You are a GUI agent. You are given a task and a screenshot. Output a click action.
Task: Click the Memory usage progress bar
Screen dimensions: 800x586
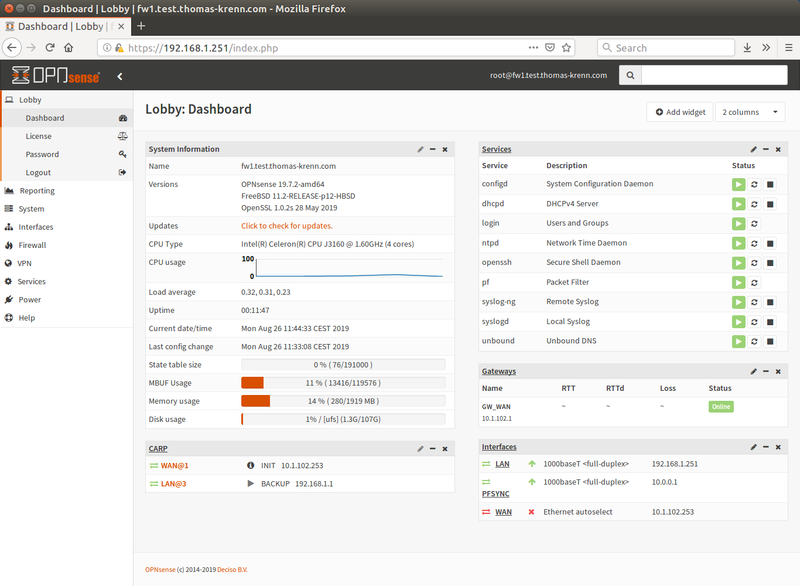[x=343, y=401]
